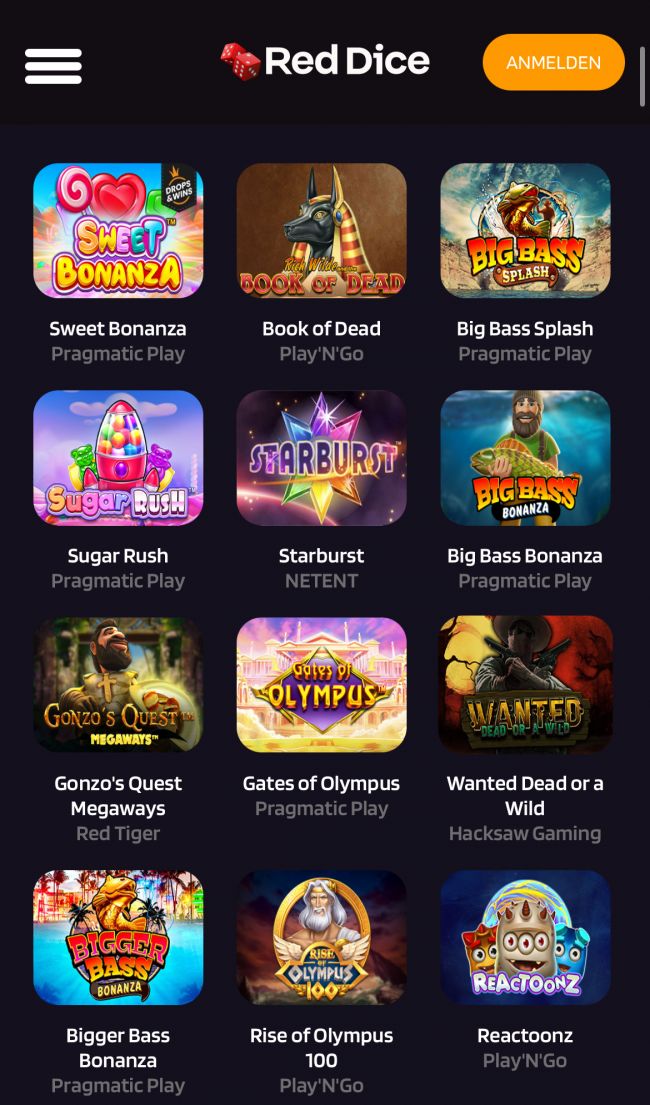650x1105 pixels.
Task: Click the Starburst title text
Action: pos(321,555)
